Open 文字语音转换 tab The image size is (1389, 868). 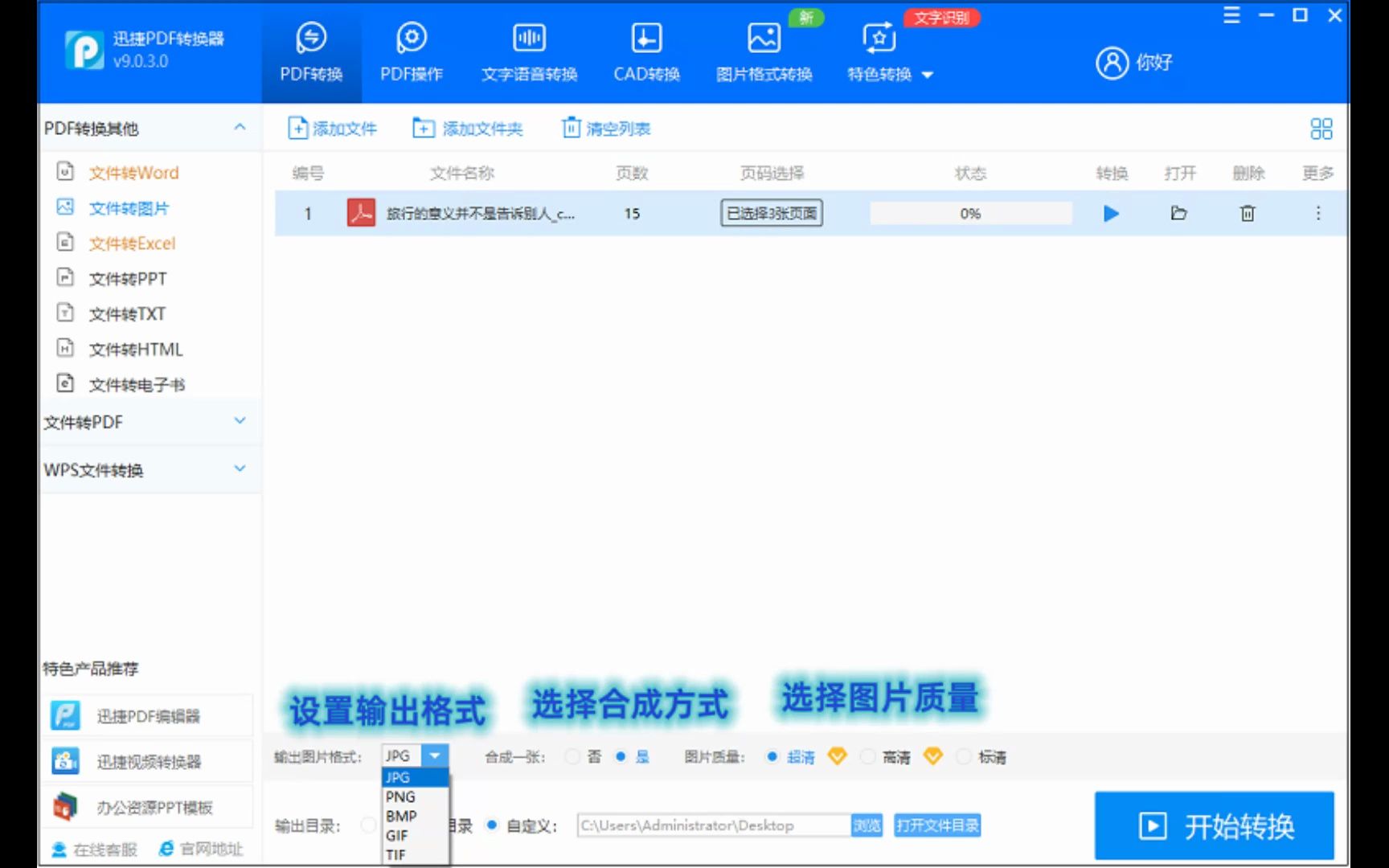tap(529, 53)
